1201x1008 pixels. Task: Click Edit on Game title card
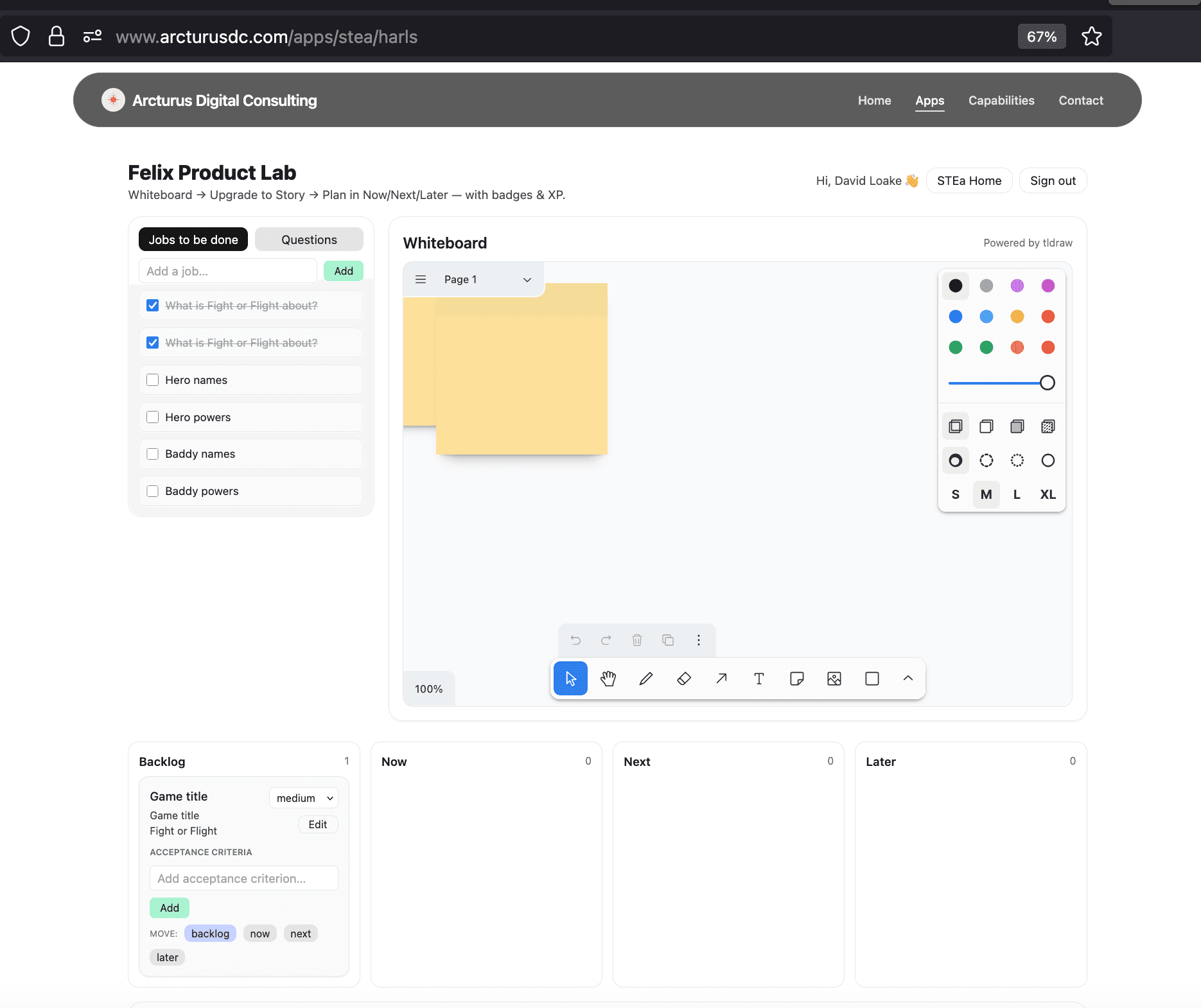pos(317,824)
